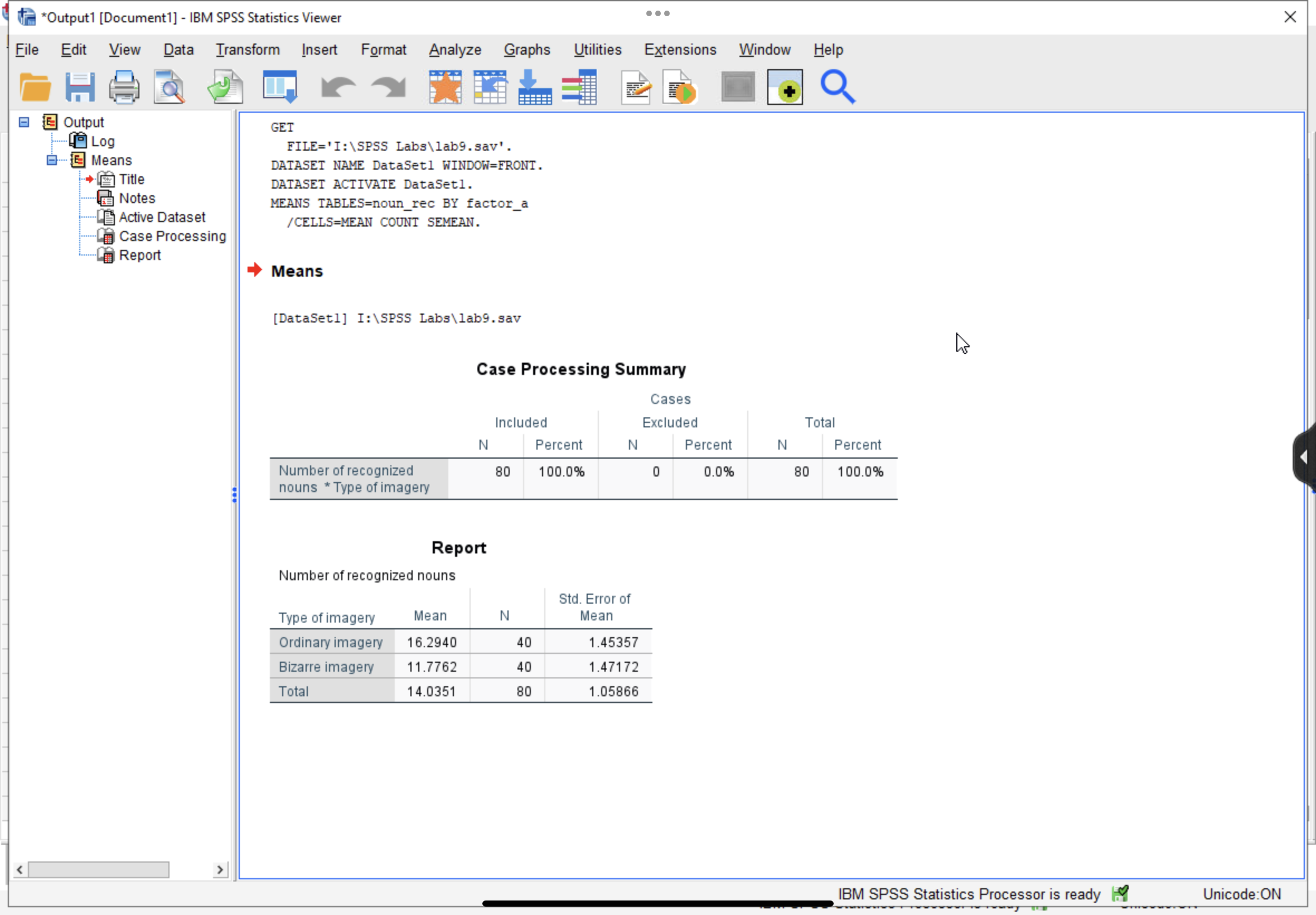Use Find to search the output

tap(838, 86)
